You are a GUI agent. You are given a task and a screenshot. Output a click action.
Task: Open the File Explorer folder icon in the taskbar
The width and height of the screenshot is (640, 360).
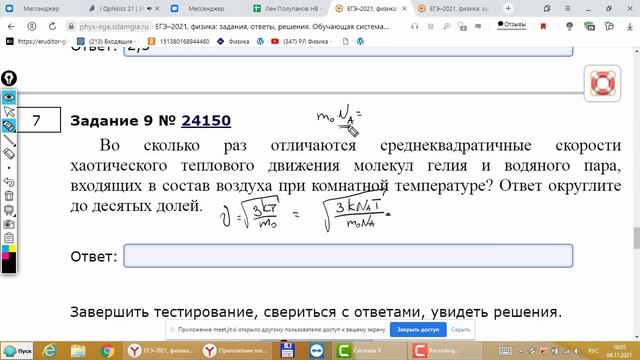pyautogui.click(x=78, y=351)
